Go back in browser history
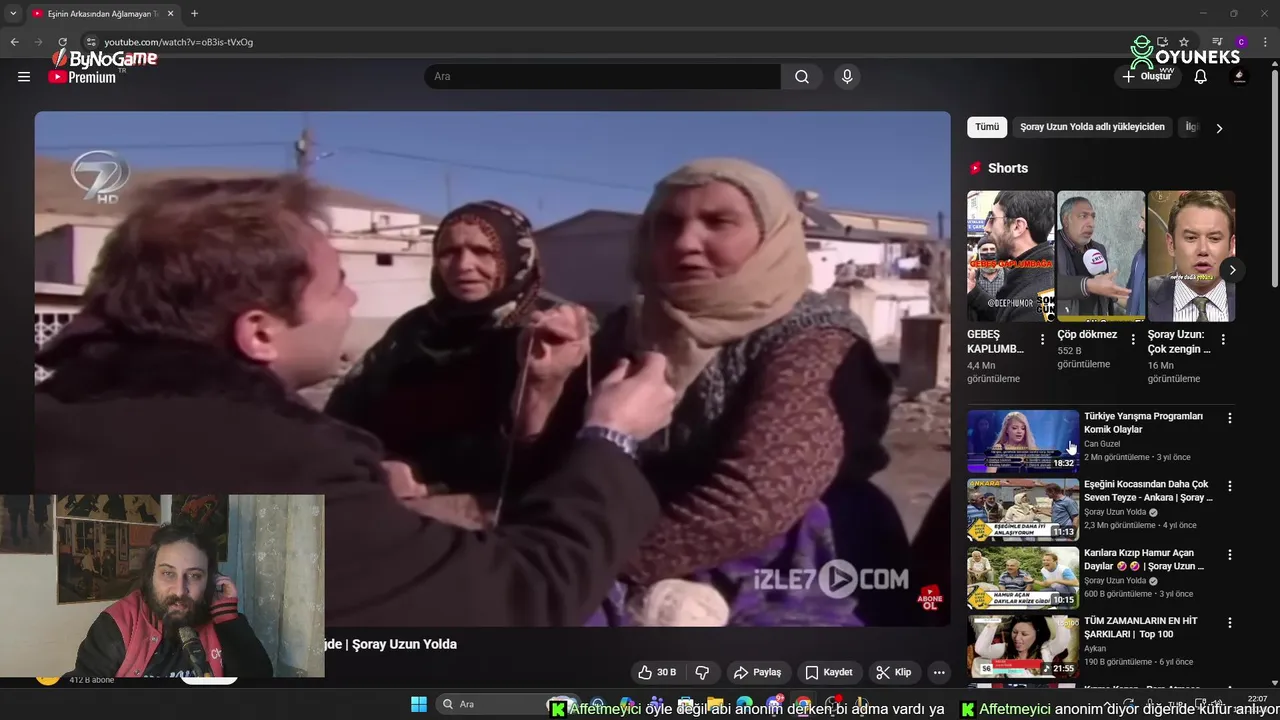Screen dimensions: 1280x720 click(x=14, y=42)
